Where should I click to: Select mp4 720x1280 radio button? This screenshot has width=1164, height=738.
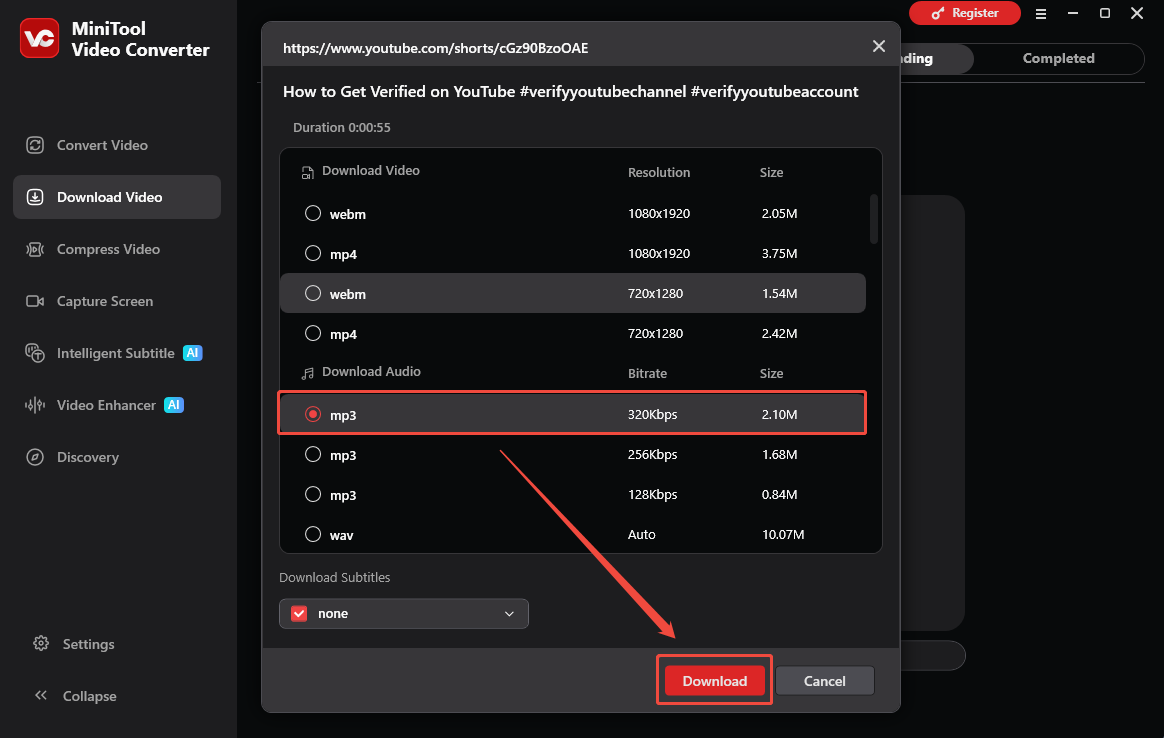tap(313, 334)
